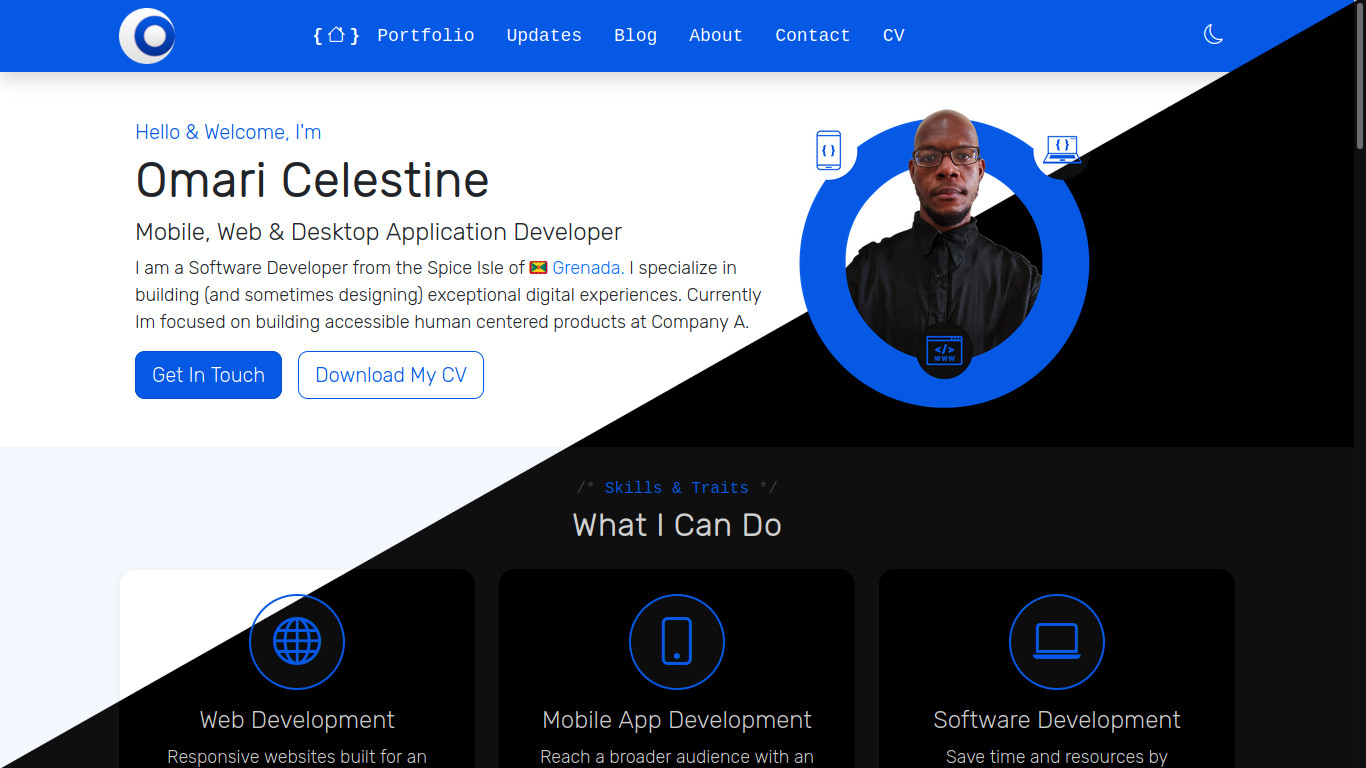Select the home icon in the navigation bar
1366x768 pixels.
point(335,34)
